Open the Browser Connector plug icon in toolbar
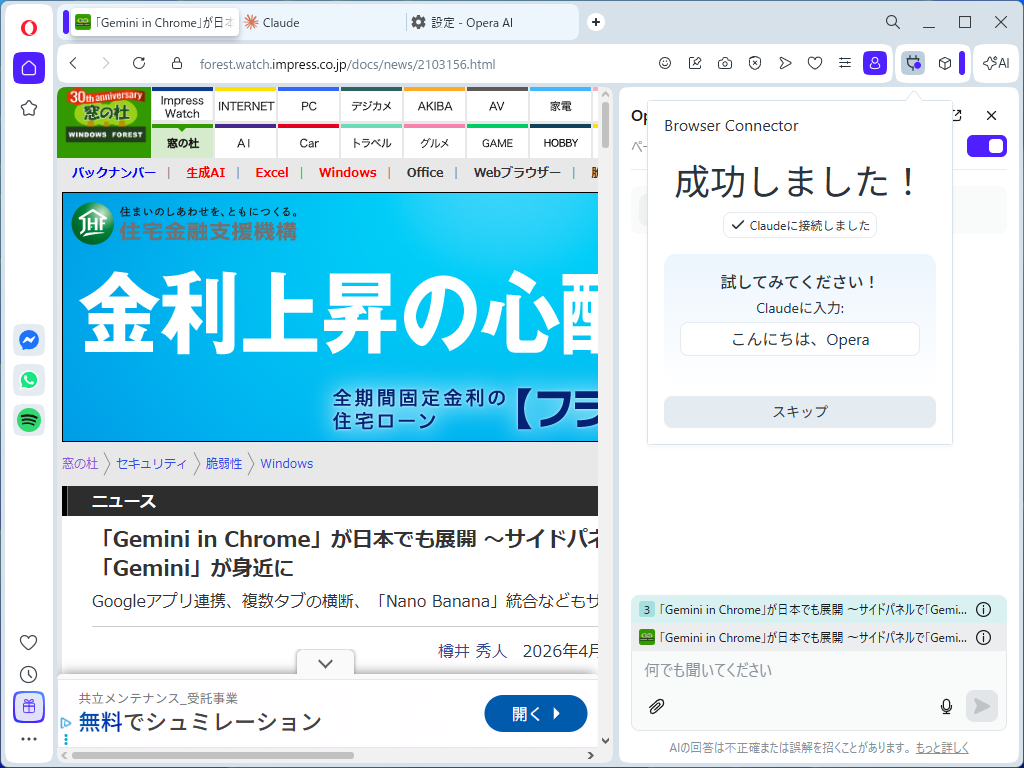This screenshot has width=1024, height=768. tap(912, 62)
